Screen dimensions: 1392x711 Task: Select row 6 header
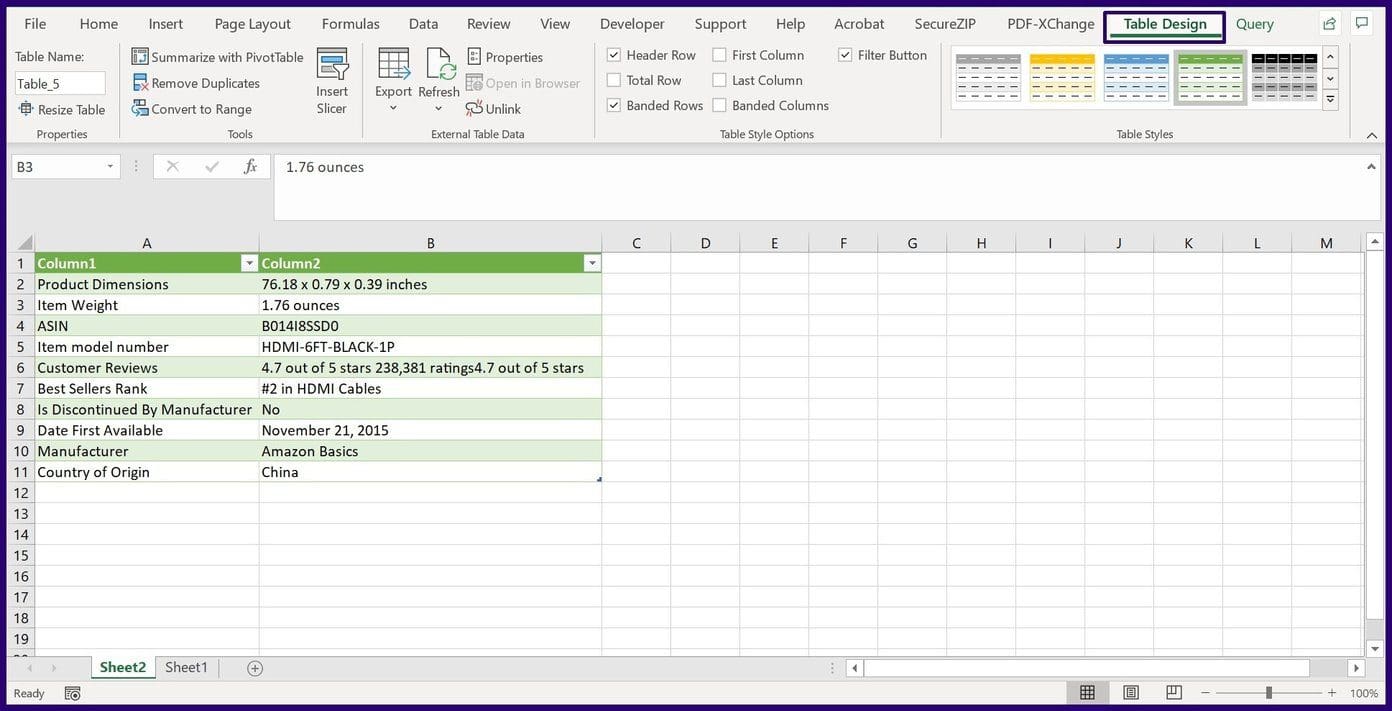(x=21, y=368)
